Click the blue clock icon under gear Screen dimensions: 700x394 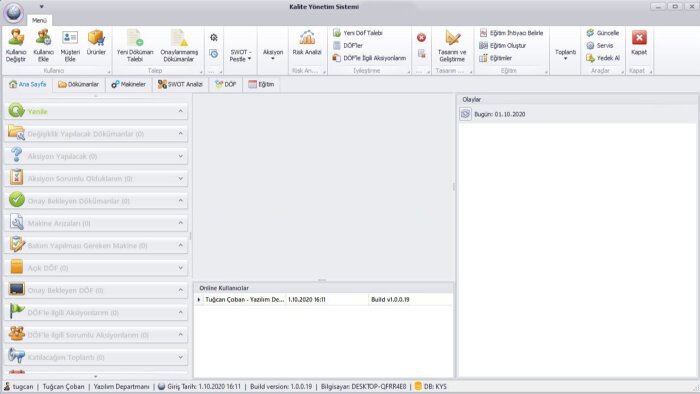tap(214, 54)
